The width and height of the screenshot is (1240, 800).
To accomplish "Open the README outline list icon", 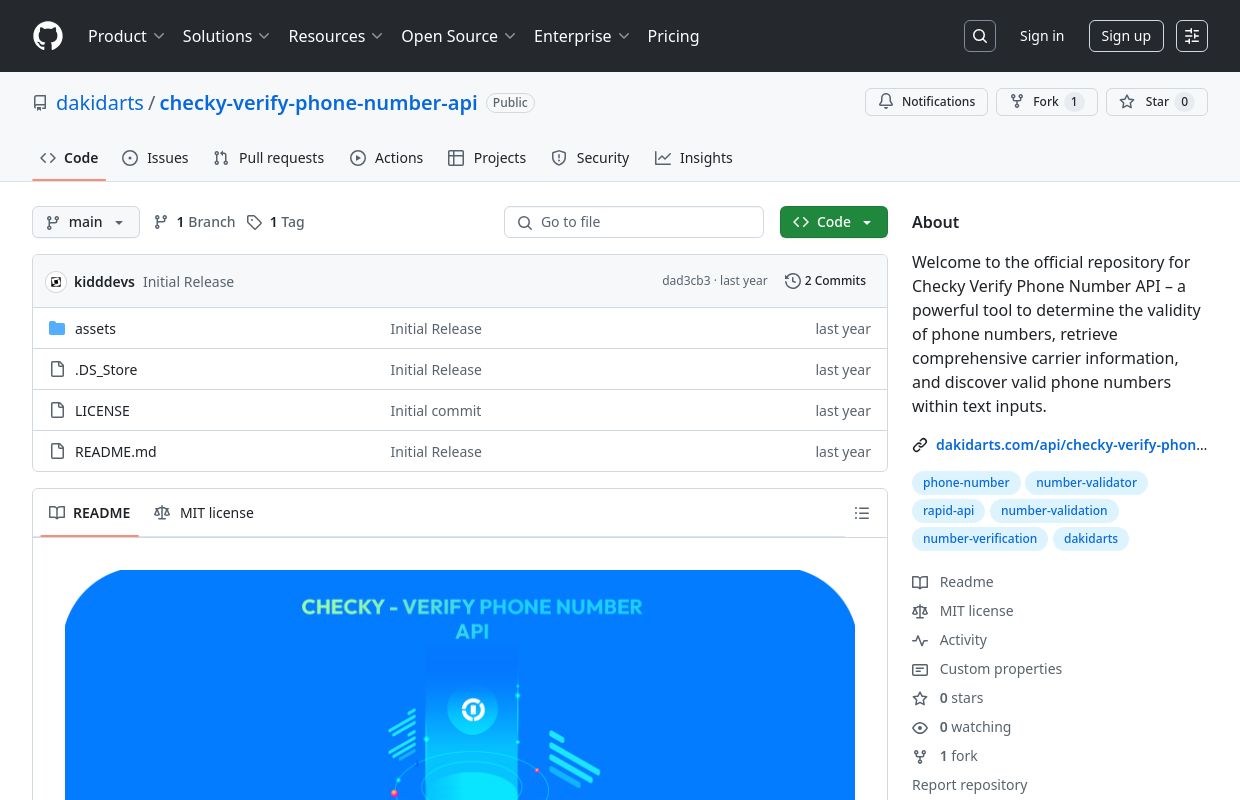I will 862,513.
